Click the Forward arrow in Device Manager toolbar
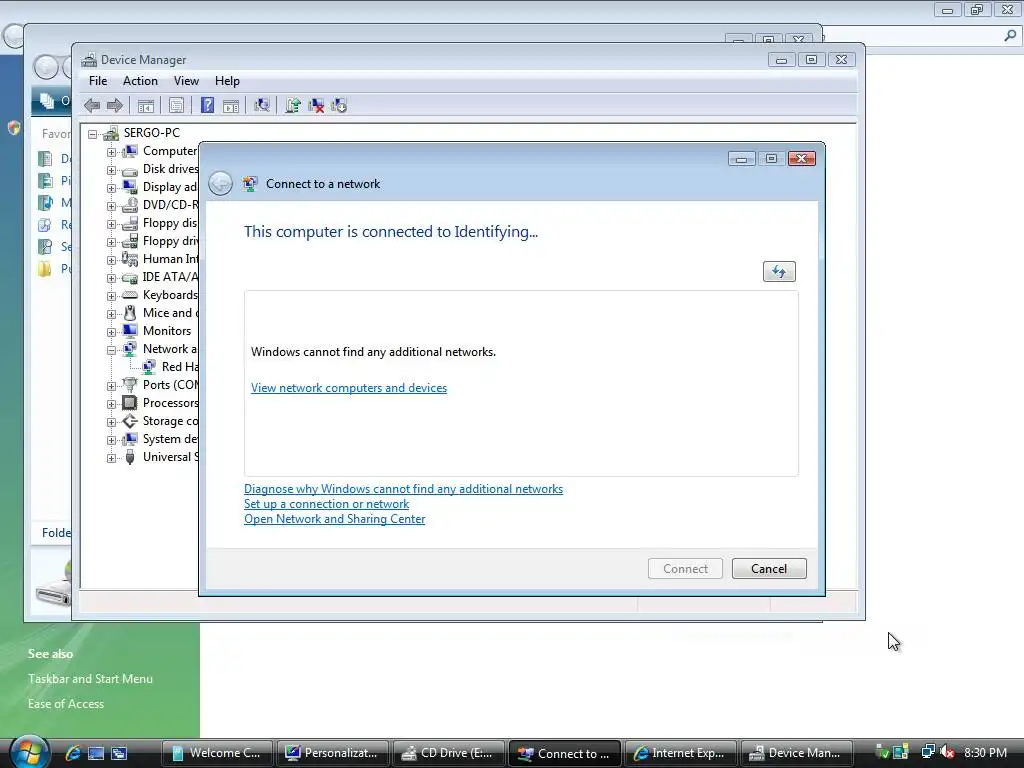Viewport: 1024px width, 768px height. (115, 105)
